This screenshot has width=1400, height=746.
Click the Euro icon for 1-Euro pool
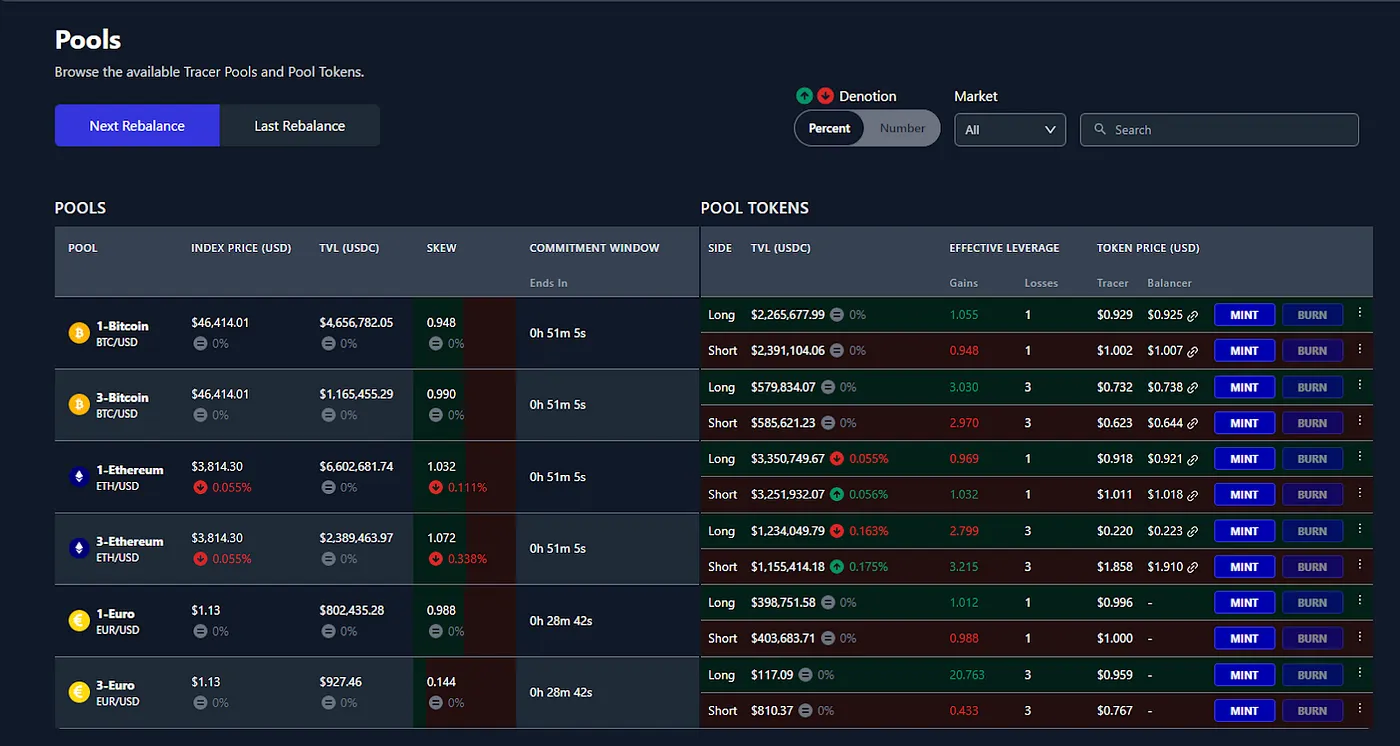pos(79,621)
